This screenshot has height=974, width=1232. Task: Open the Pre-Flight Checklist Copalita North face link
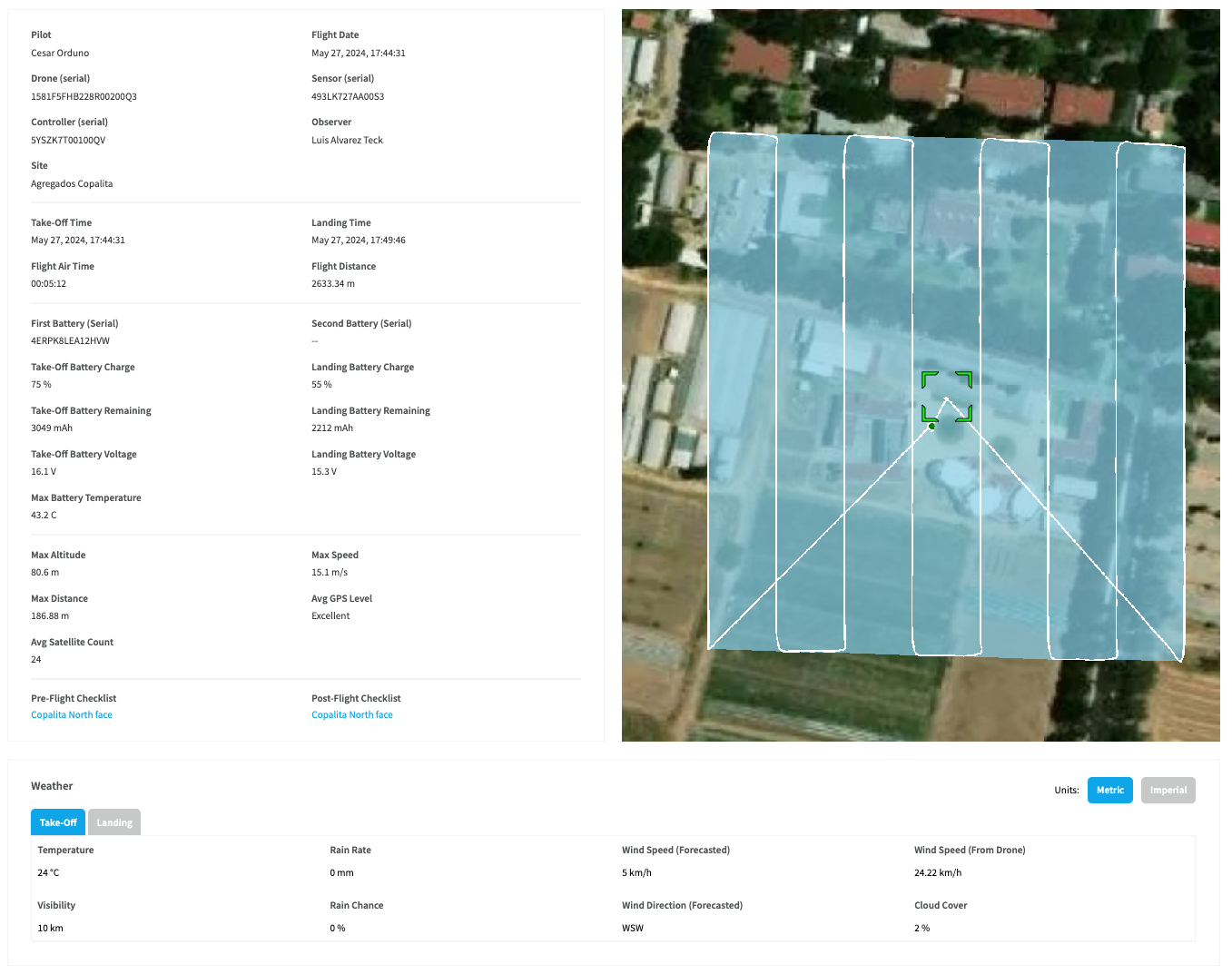pyautogui.click(x=72, y=715)
